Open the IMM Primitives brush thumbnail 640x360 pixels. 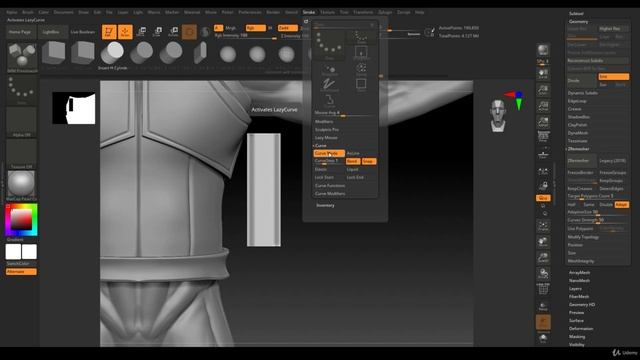22,57
